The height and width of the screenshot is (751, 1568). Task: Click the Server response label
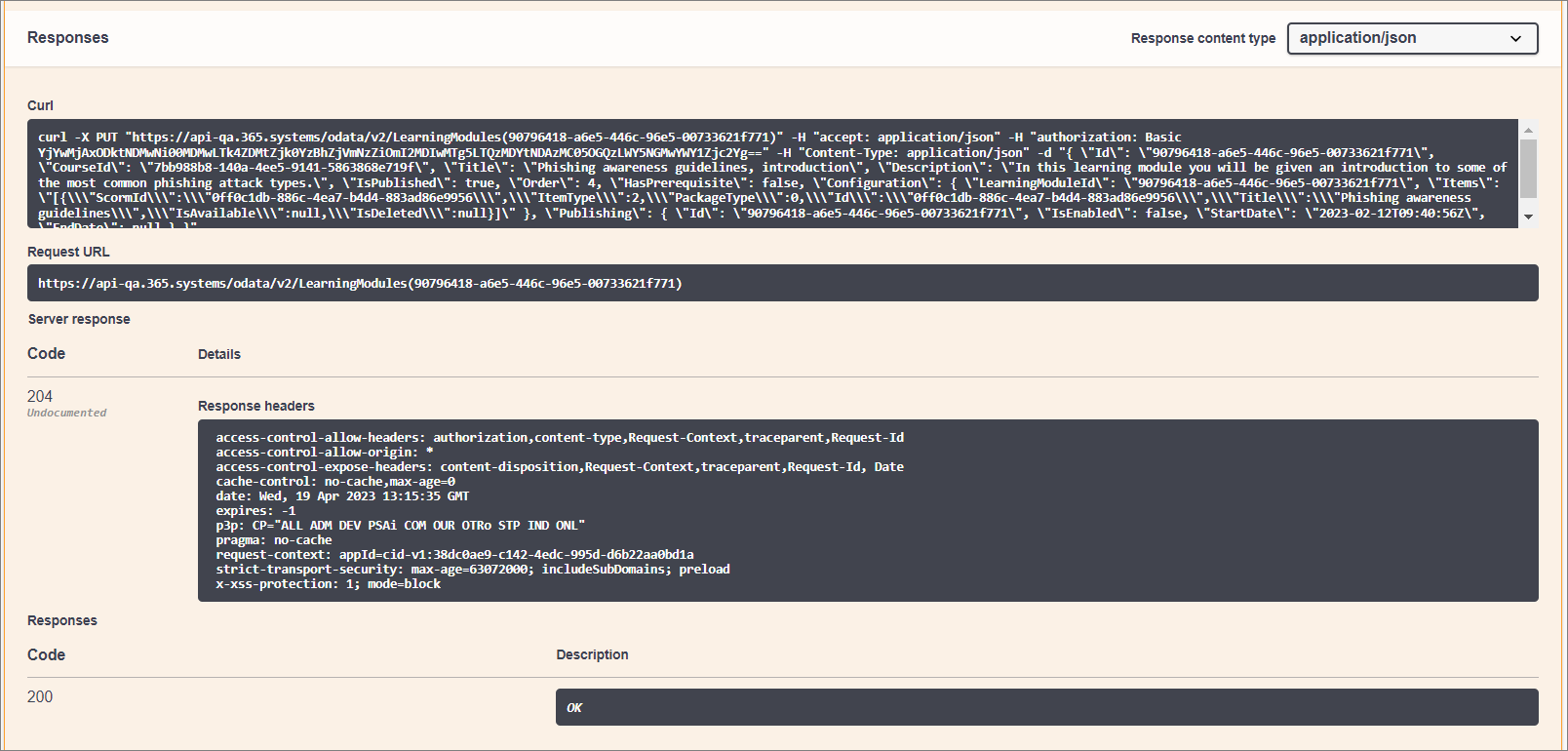[79, 319]
